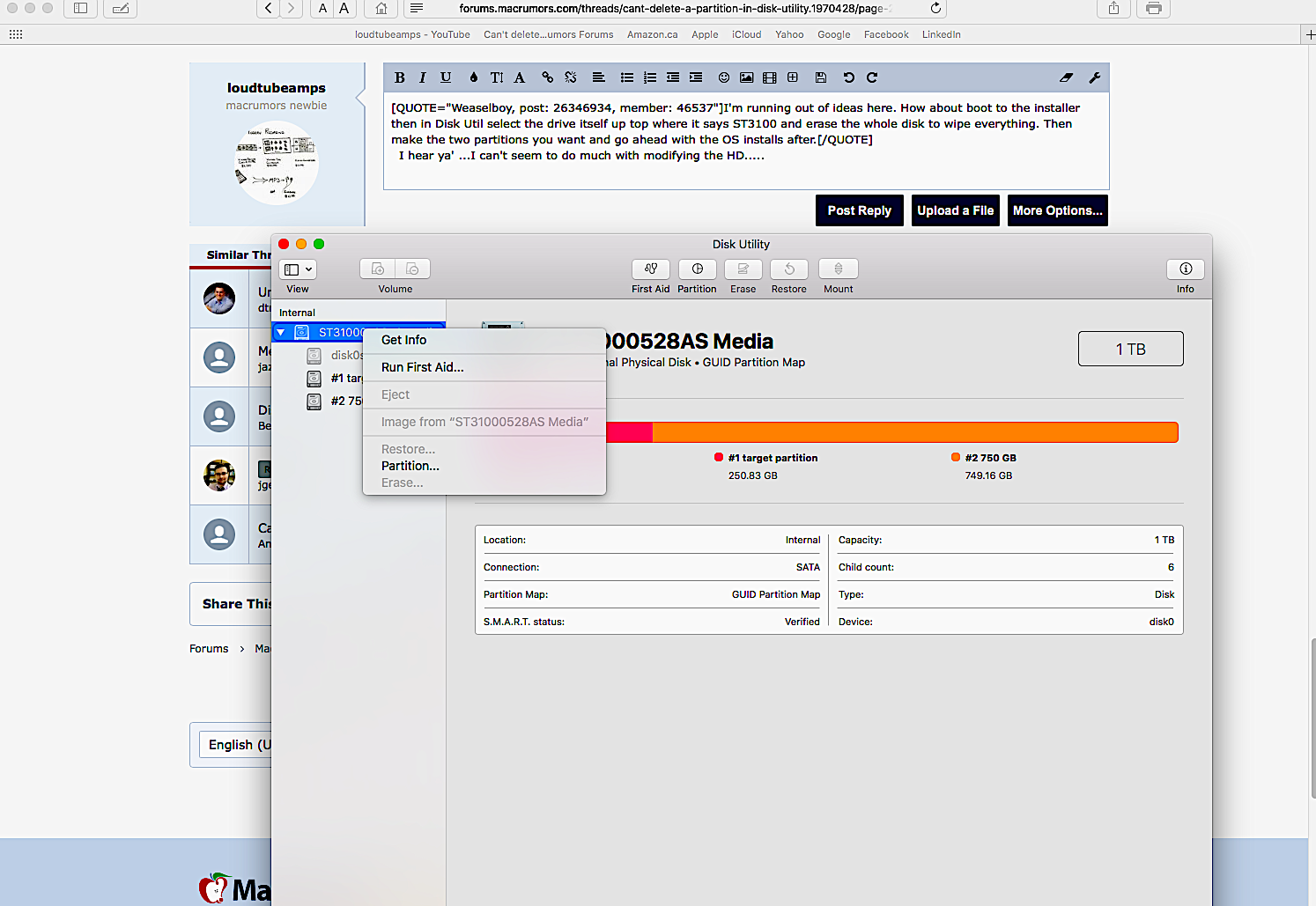Click the Post Reply button
Screen dimensions: 1316x906
click(x=860, y=210)
